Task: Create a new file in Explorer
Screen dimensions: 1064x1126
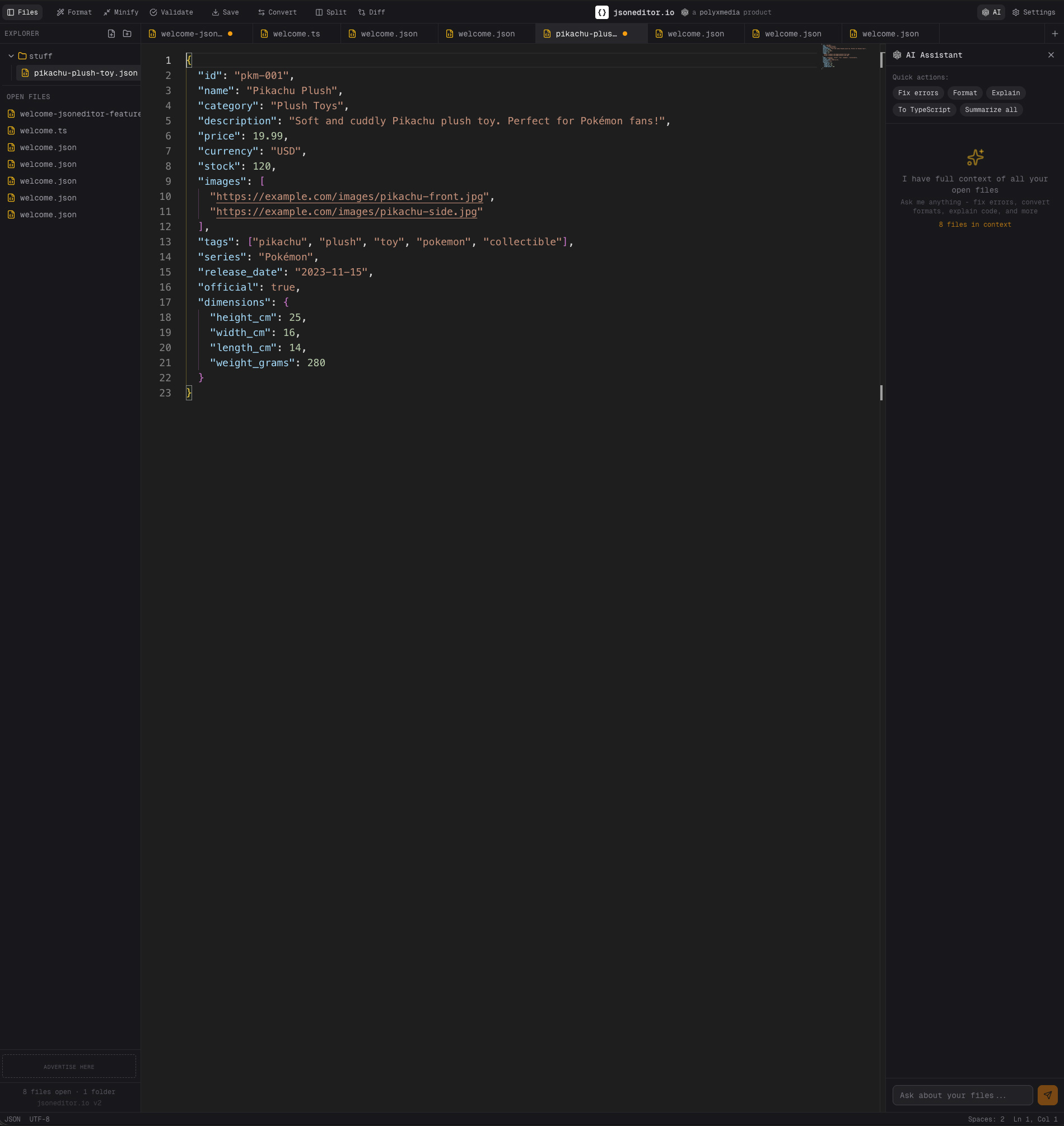Action: tap(111, 34)
